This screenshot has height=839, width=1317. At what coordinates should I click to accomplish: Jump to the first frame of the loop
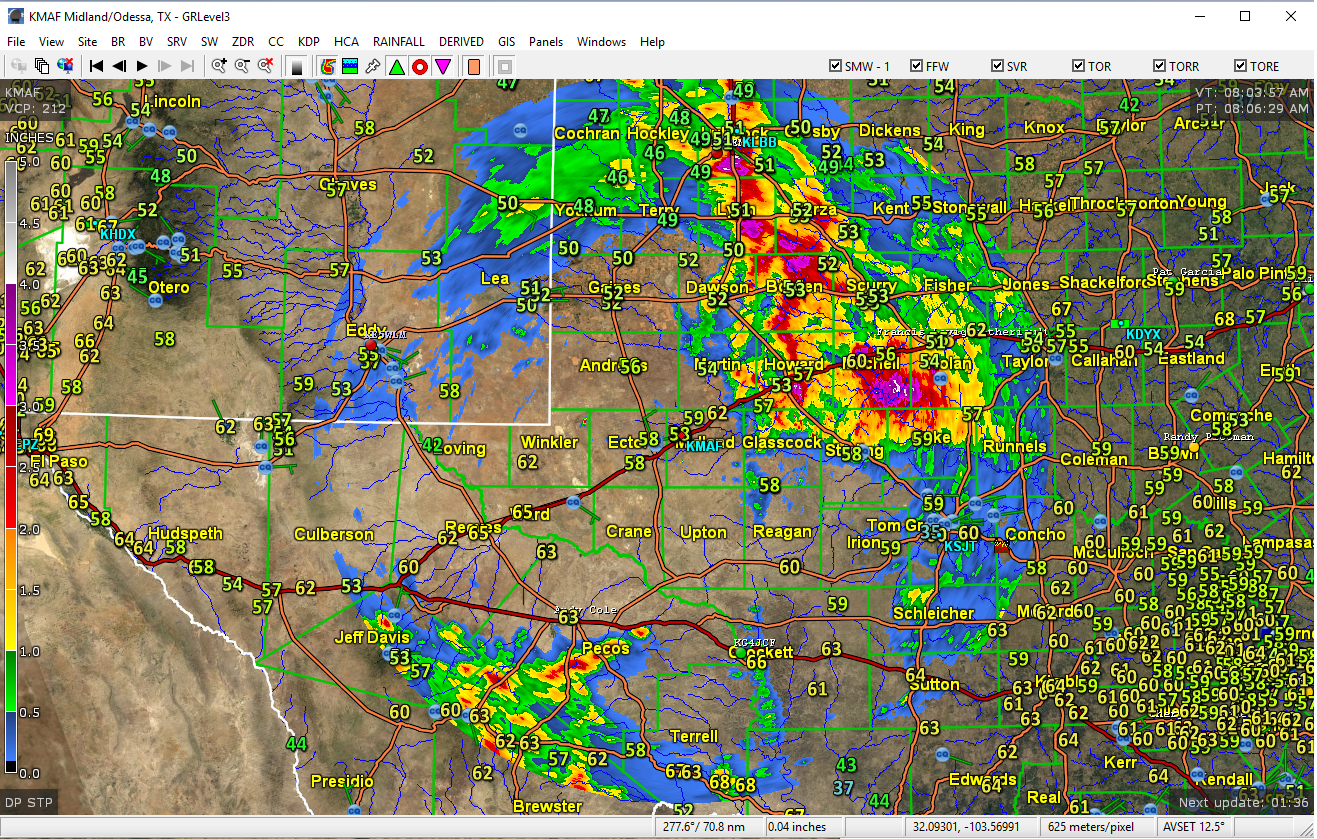point(96,66)
